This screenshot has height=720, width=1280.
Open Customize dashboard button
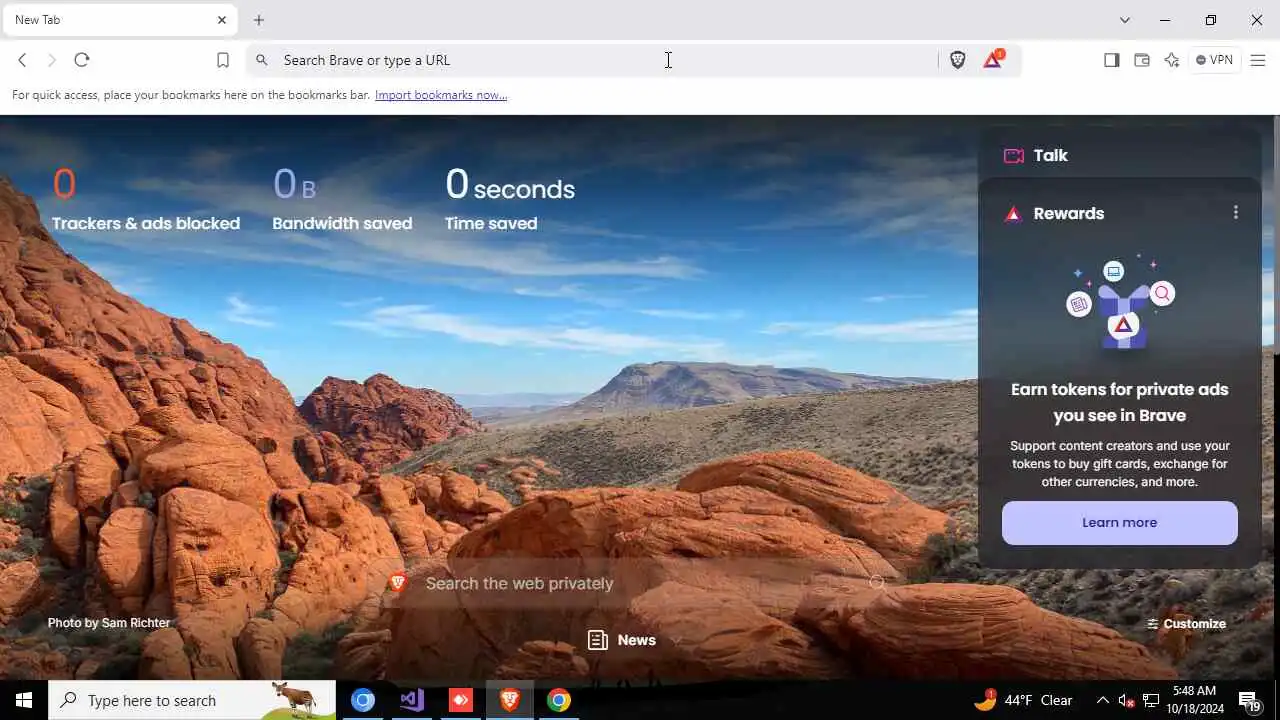[1186, 623]
